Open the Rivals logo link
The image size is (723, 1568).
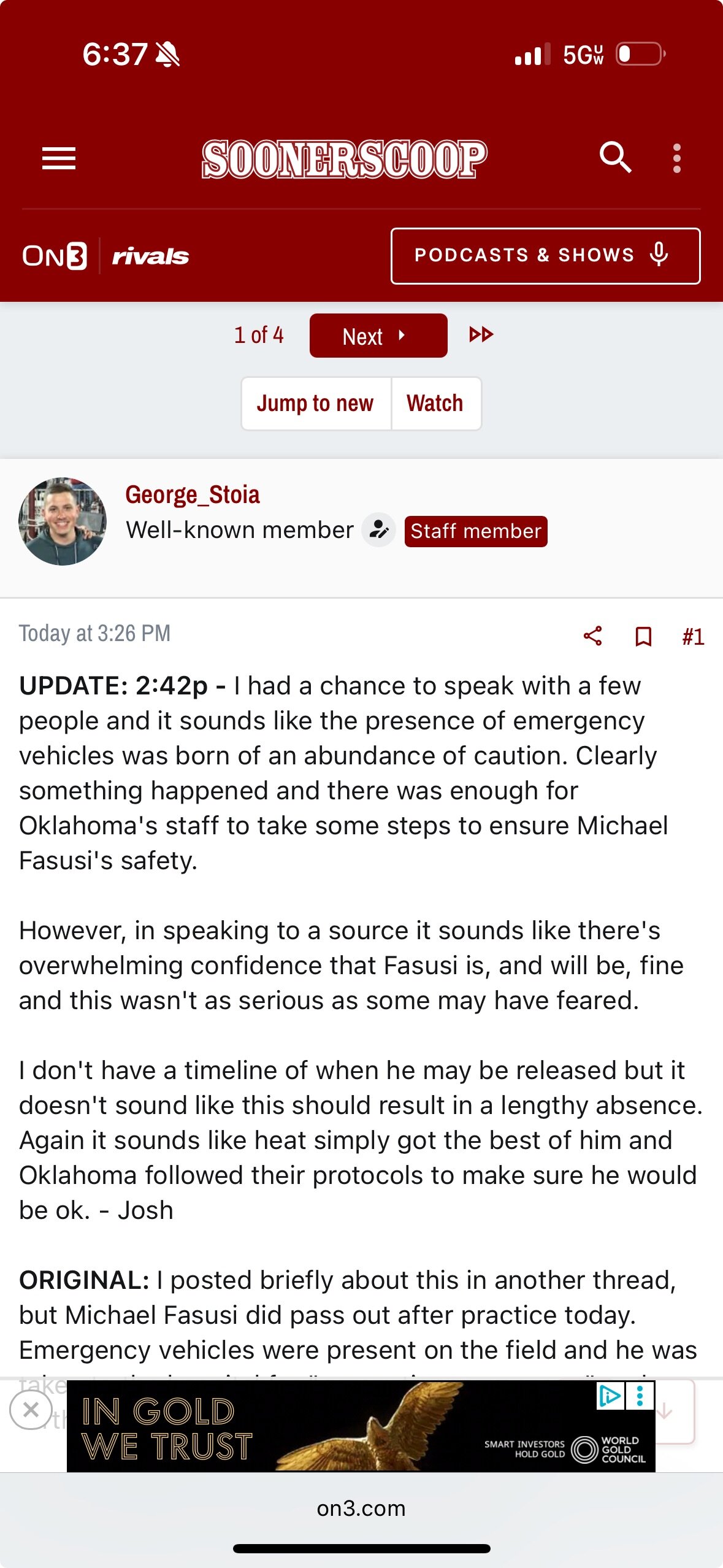(x=150, y=256)
